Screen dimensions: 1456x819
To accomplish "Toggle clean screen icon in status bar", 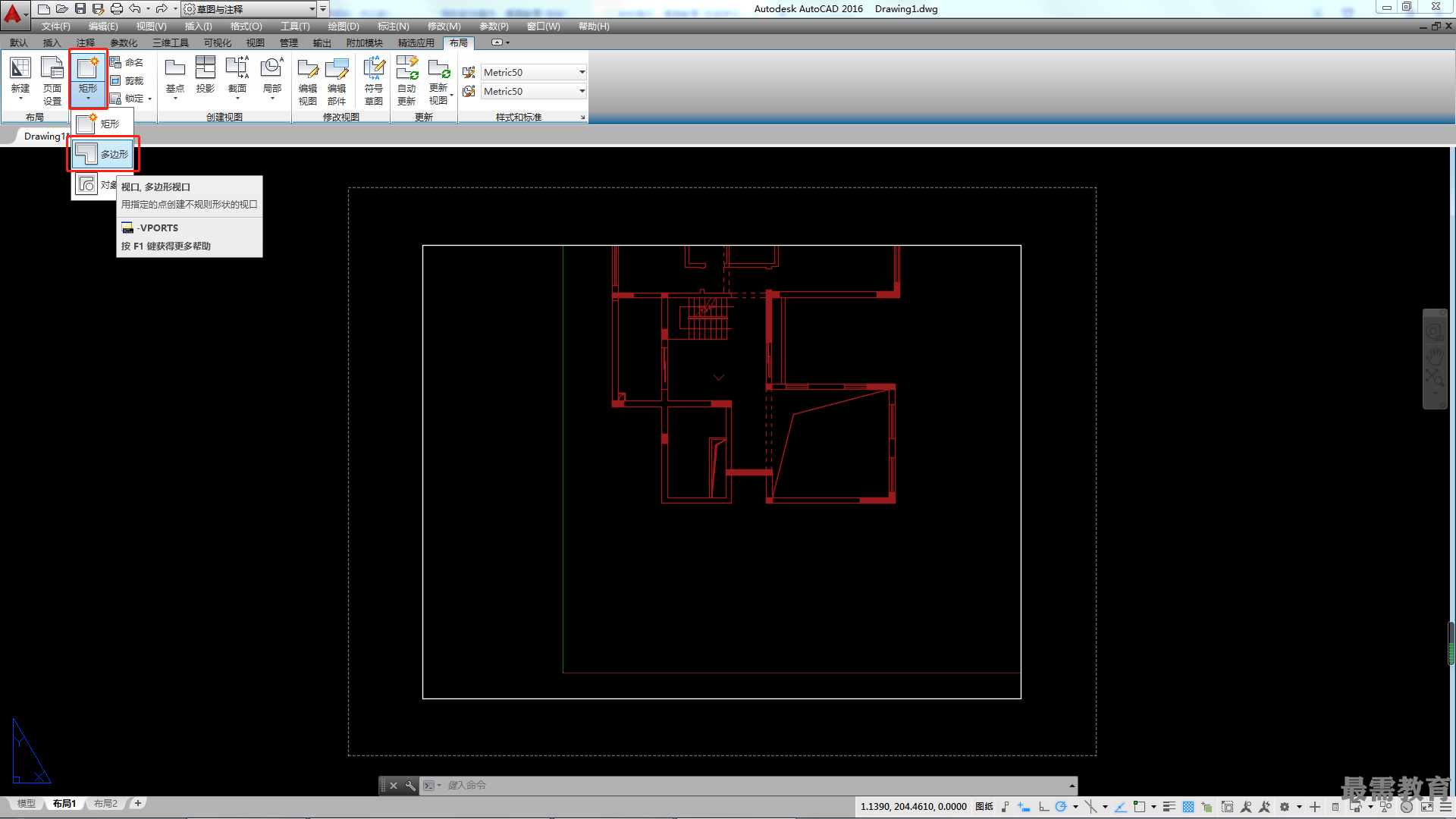I will coord(1427,807).
